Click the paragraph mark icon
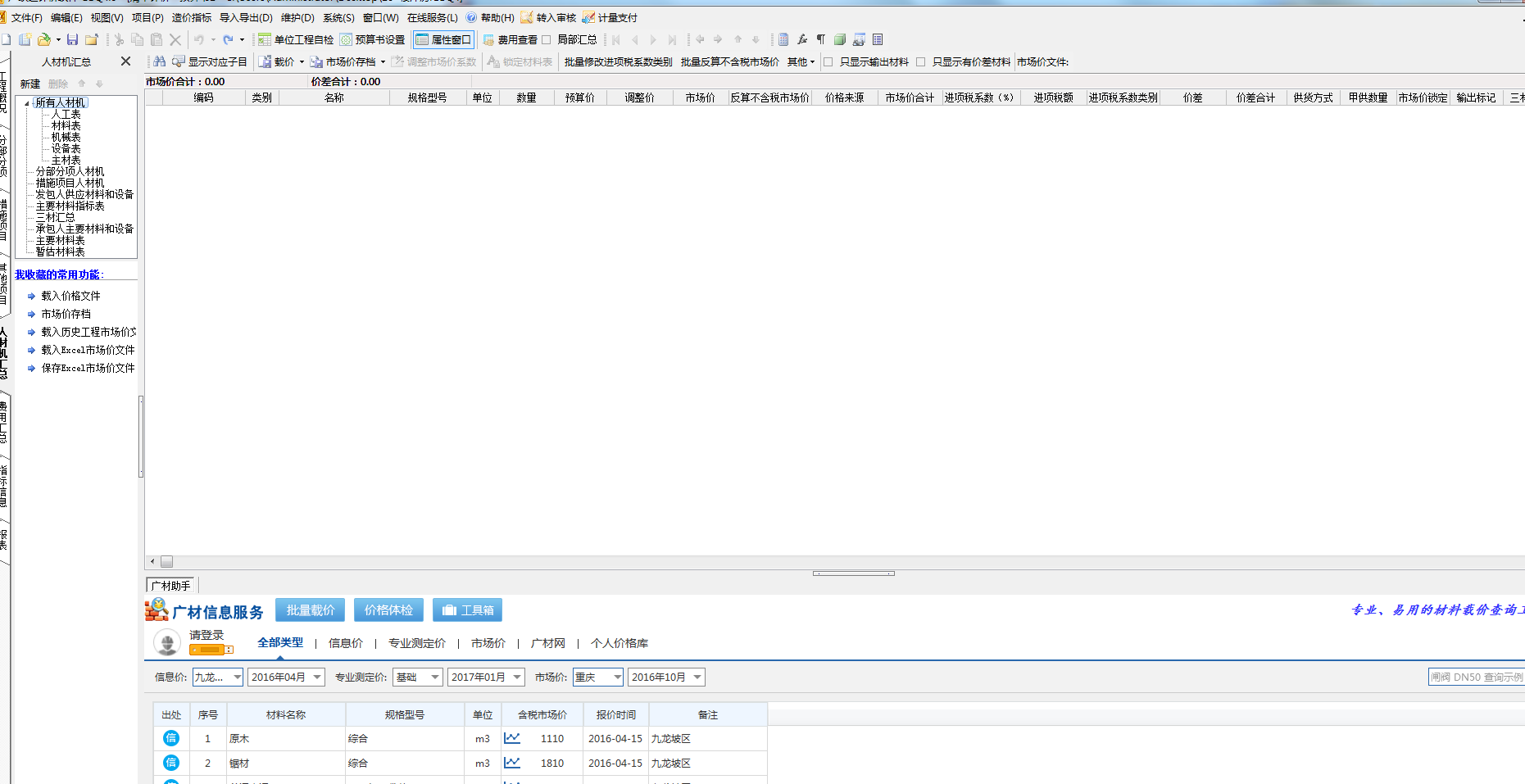Screen dimensions: 1525x784 (820, 39)
